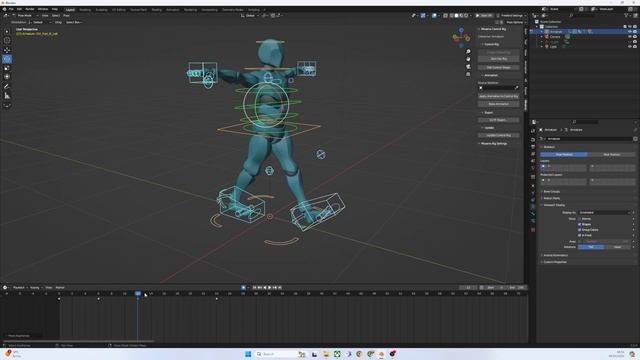Click the timeline current frame field
This screenshot has height=360, width=640.
coord(468,288)
